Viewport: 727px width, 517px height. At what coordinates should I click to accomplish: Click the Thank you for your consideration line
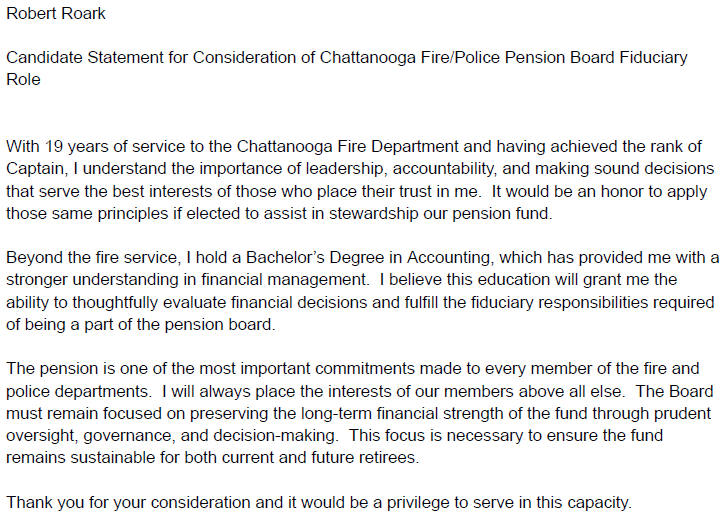pyautogui.click(x=319, y=503)
